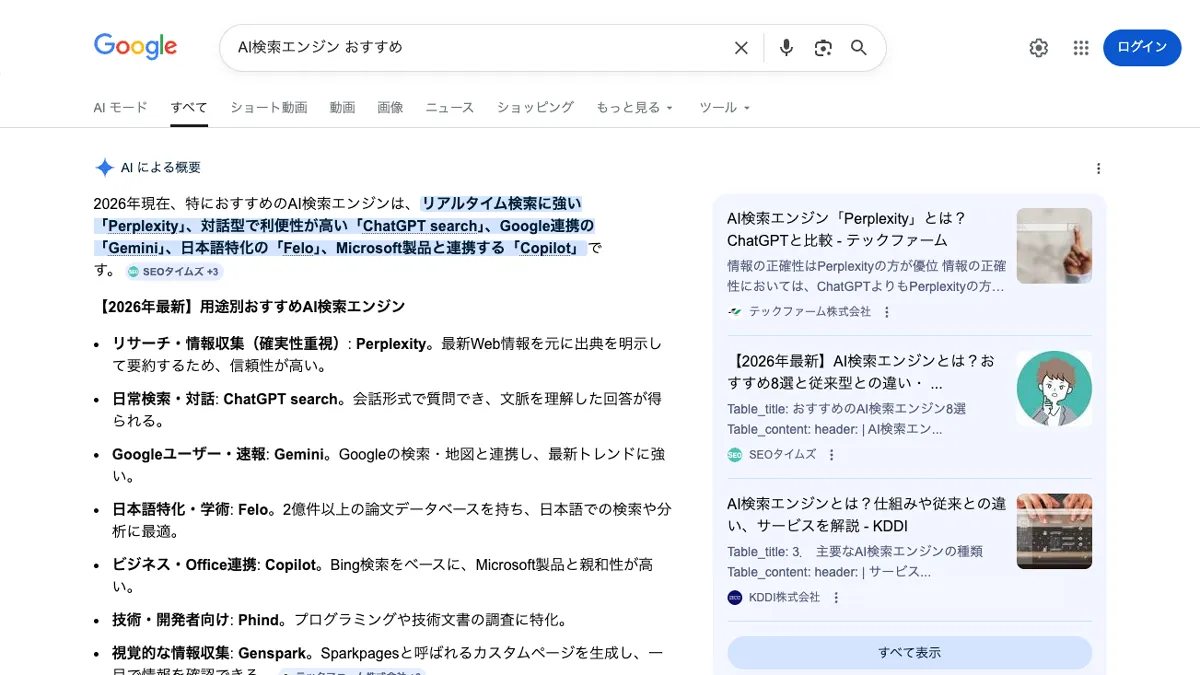The height and width of the screenshot is (675, 1200).
Task: Expand the ツール dropdown
Action: tap(724, 108)
